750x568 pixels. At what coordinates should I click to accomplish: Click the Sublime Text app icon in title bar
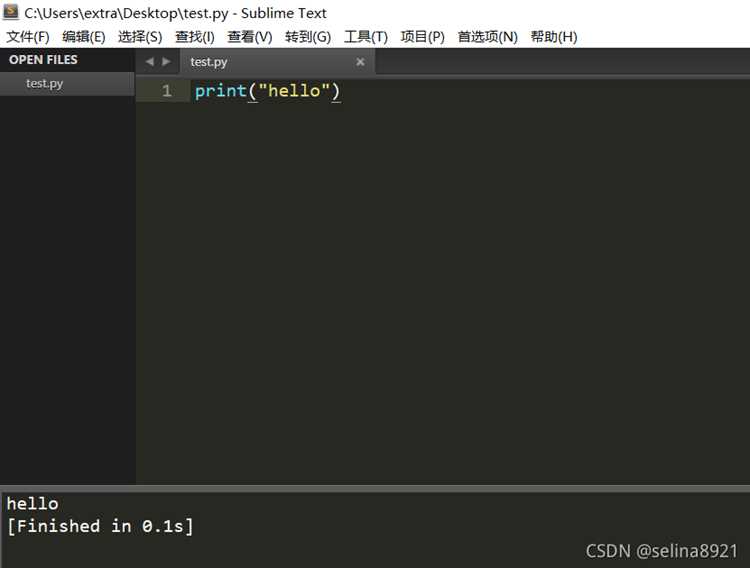tap(11, 11)
